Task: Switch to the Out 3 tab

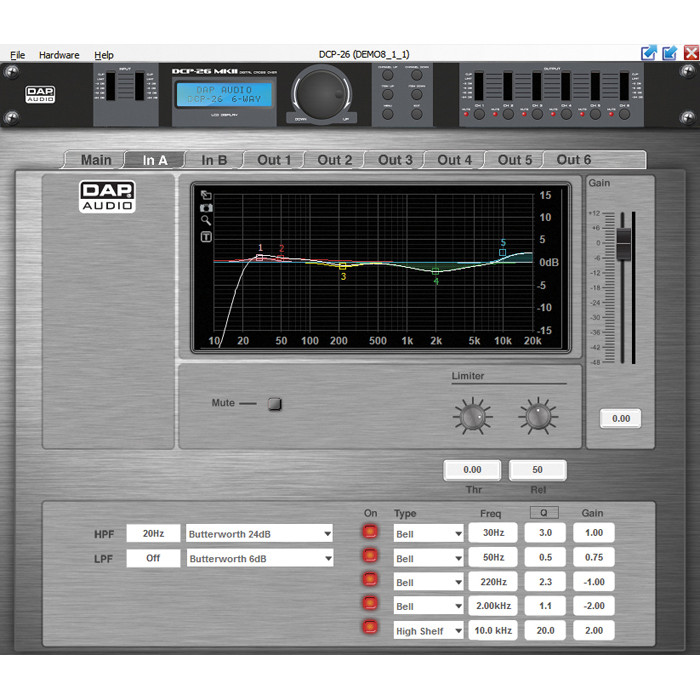Action: (x=395, y=160)
